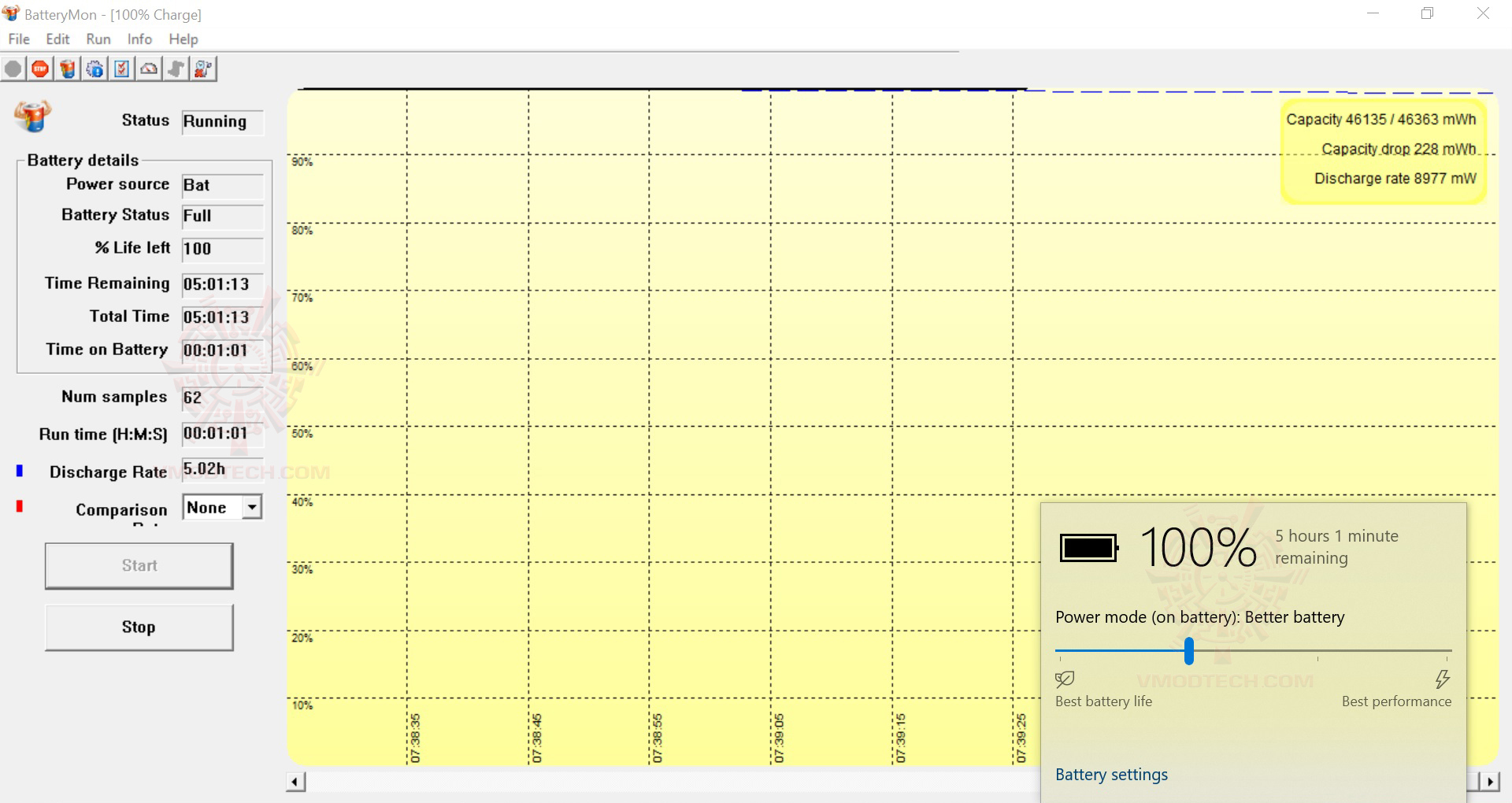
Task: Click the greyed-out arrow toolbar icon
Action: 176,69
